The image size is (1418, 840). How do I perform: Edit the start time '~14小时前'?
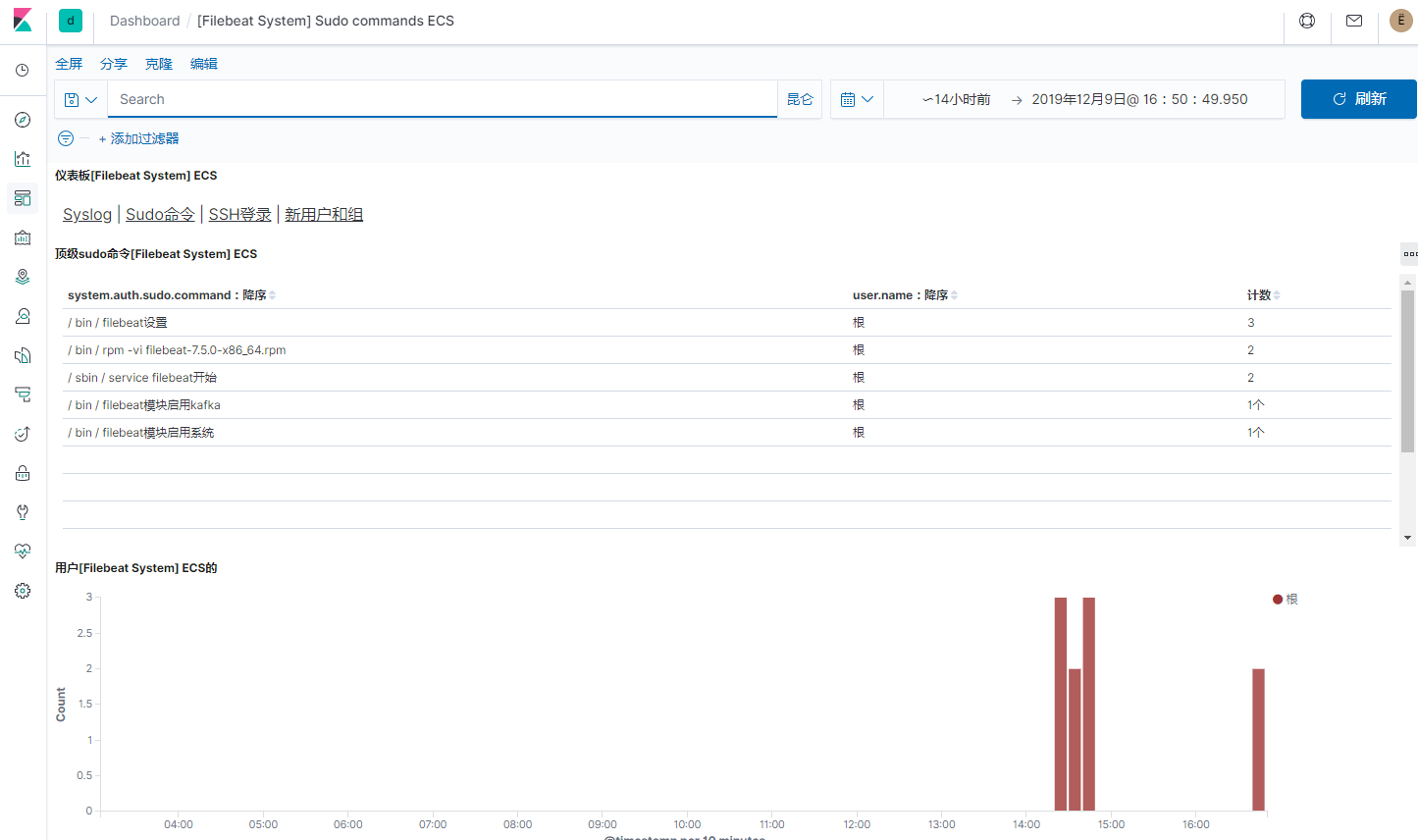pyautogui.click(x=957, y=99)
